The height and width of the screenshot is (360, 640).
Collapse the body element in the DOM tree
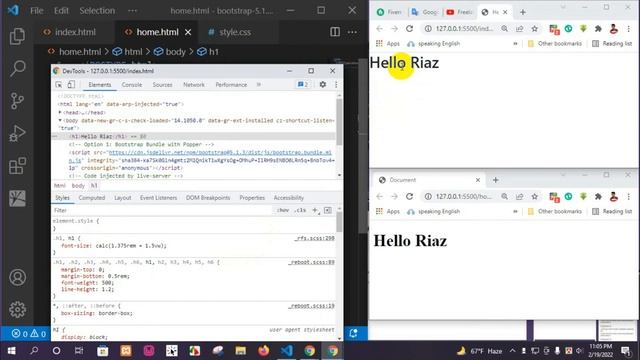coord(60,120)
